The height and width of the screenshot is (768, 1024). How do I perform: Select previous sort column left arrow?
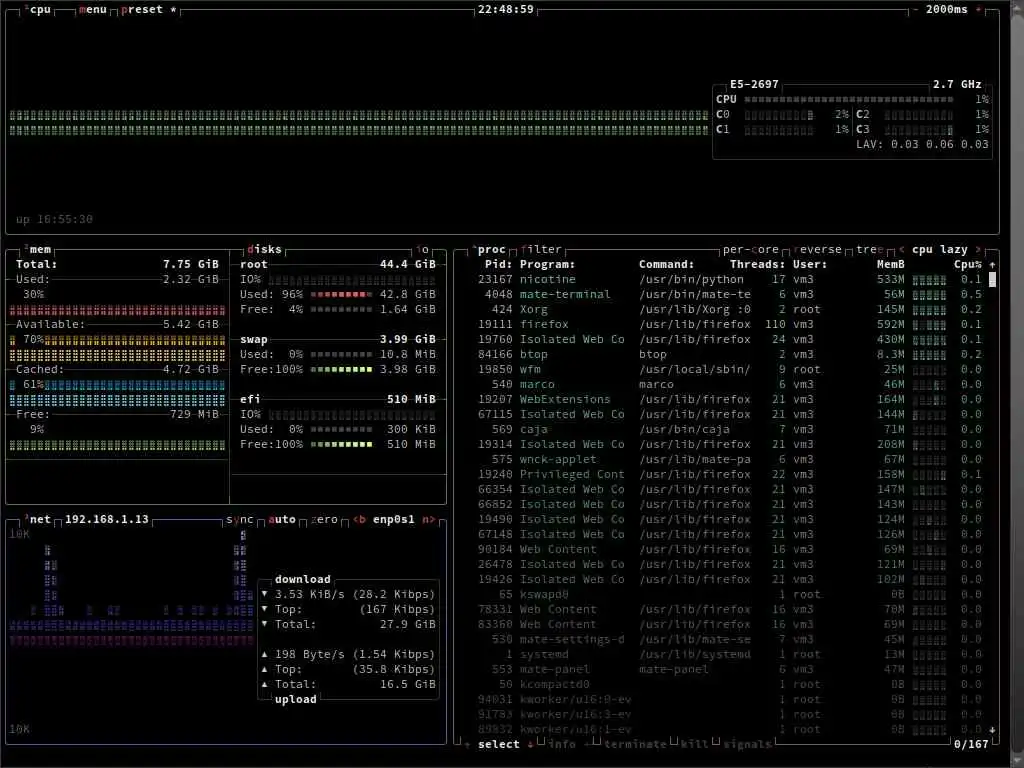pyautogui.click(x=901, y=249)
